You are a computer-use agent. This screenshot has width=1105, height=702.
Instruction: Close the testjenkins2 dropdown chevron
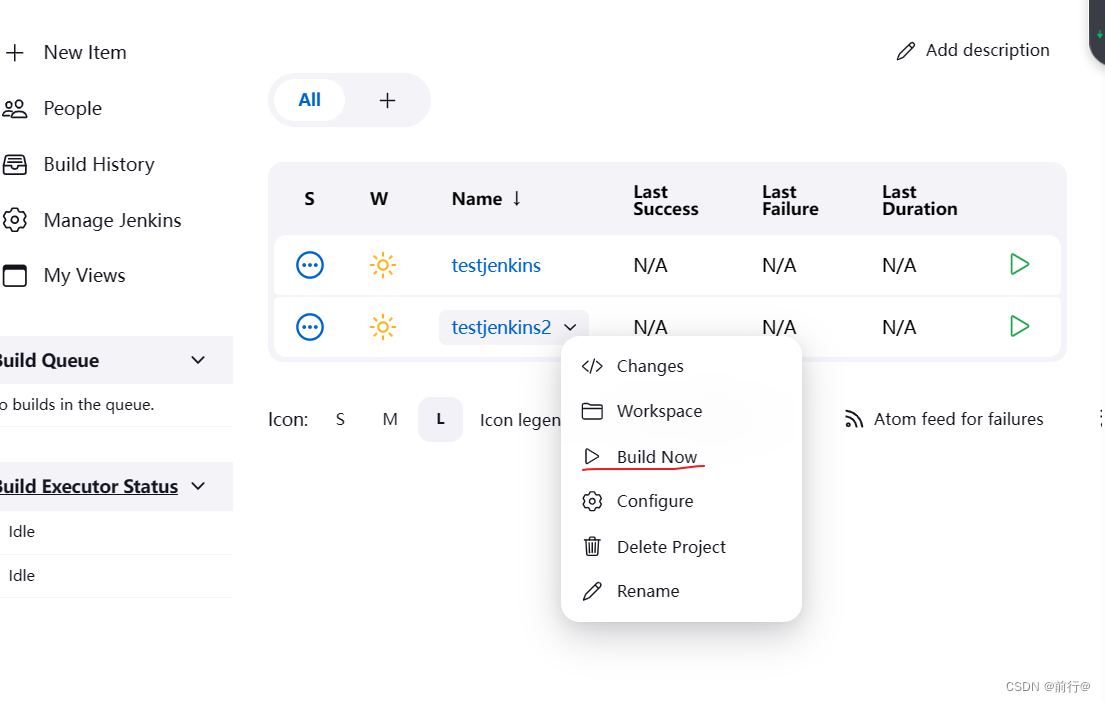click(570, 328)
